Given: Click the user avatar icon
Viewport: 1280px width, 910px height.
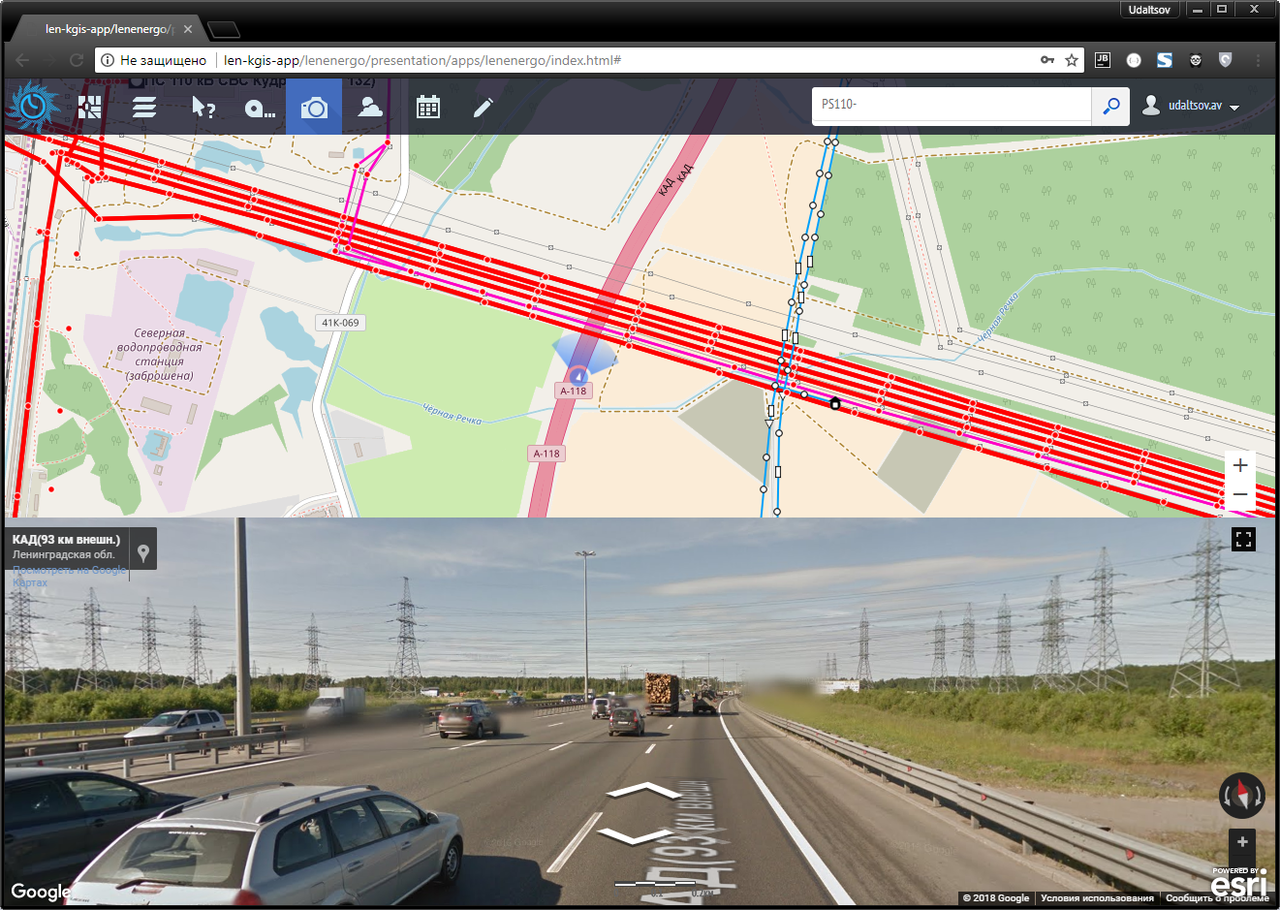Looking at the screenshot, I should [x=1151, y=105].
